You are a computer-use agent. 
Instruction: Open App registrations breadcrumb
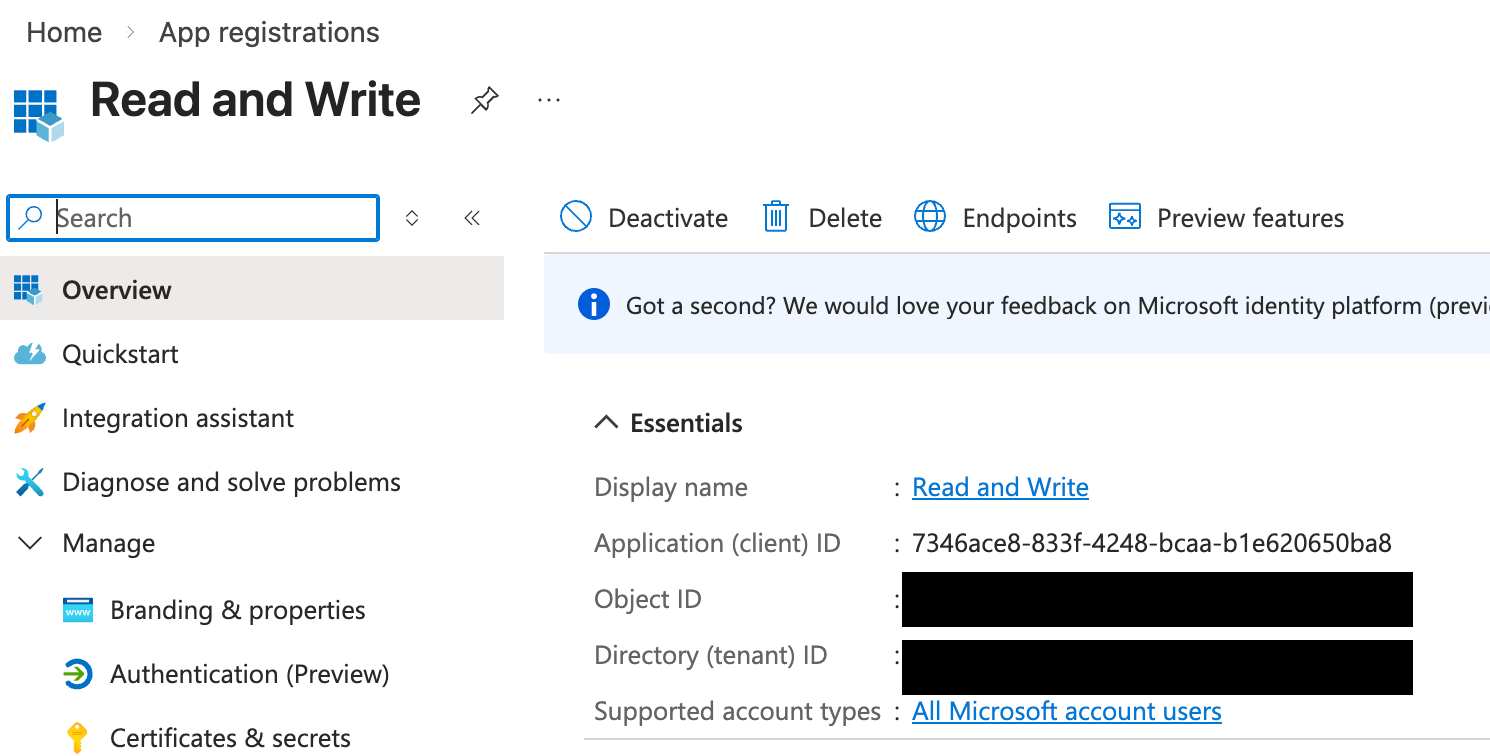(x=268, y=31)
